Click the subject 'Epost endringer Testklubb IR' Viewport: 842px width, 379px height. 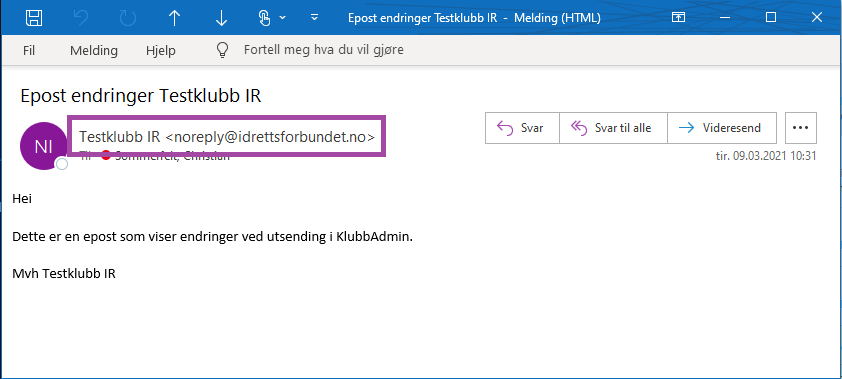141,96
